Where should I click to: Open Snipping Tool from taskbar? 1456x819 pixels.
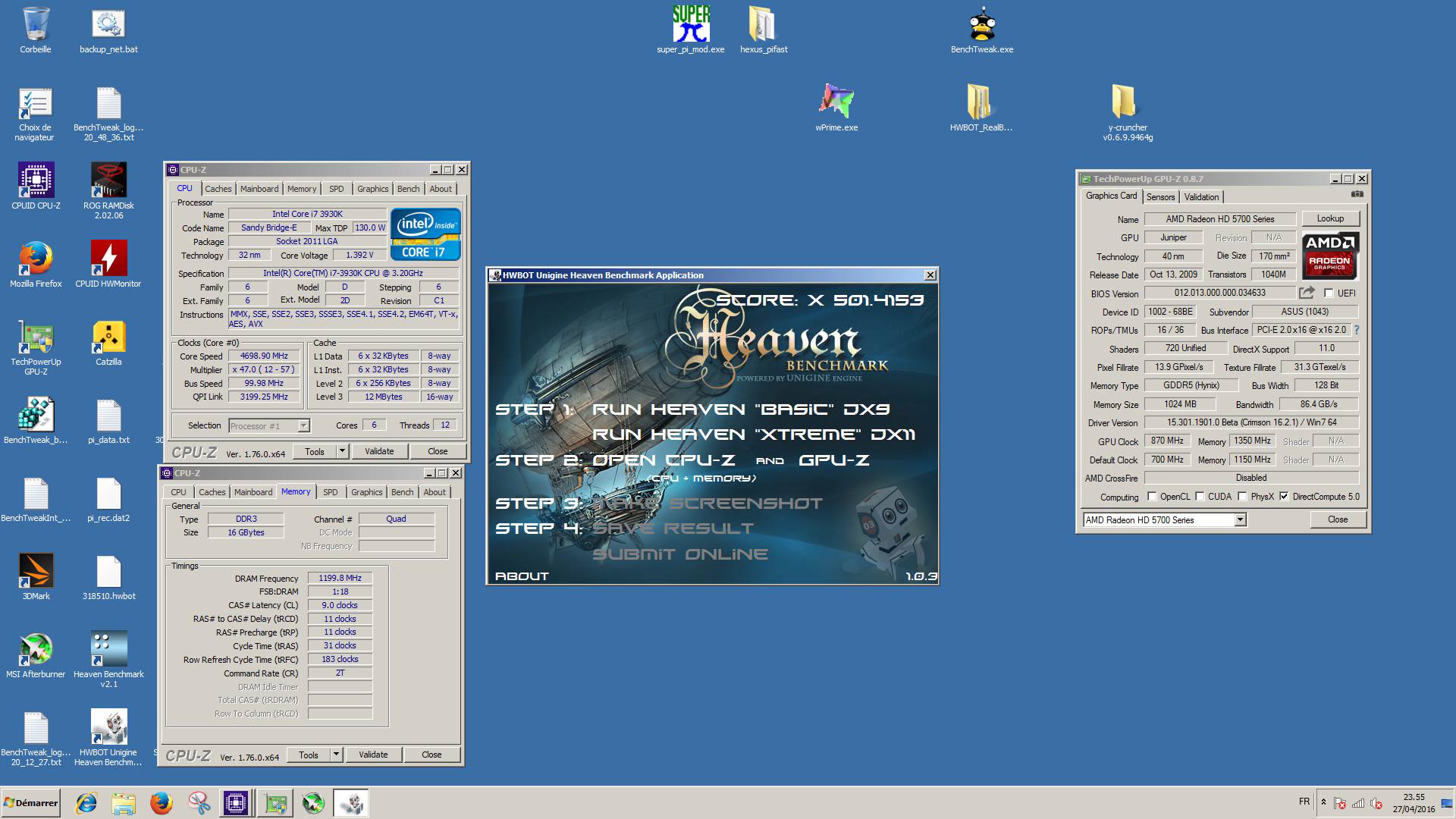[199, 803]
